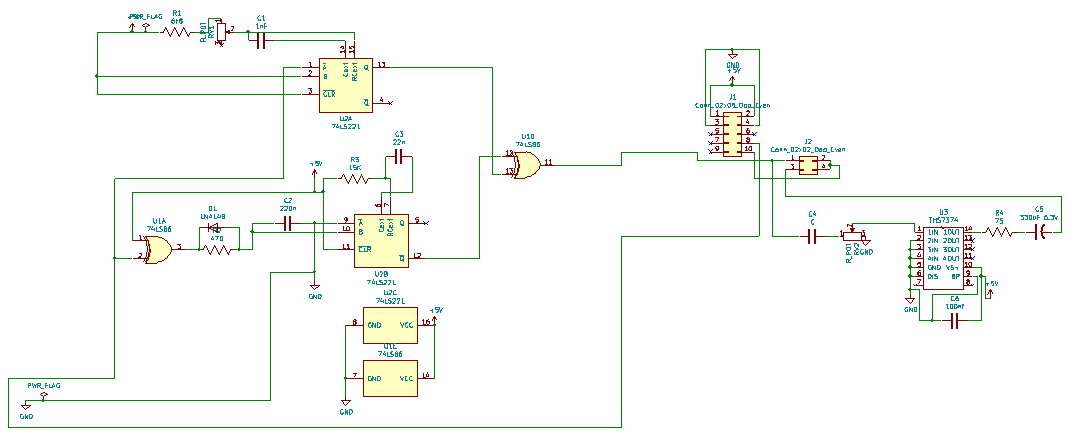Click the '74LS86' label above U1A gate
The height and width of the screenshot is (448, 1070).
pyautogui.click(x=160, y=228)
